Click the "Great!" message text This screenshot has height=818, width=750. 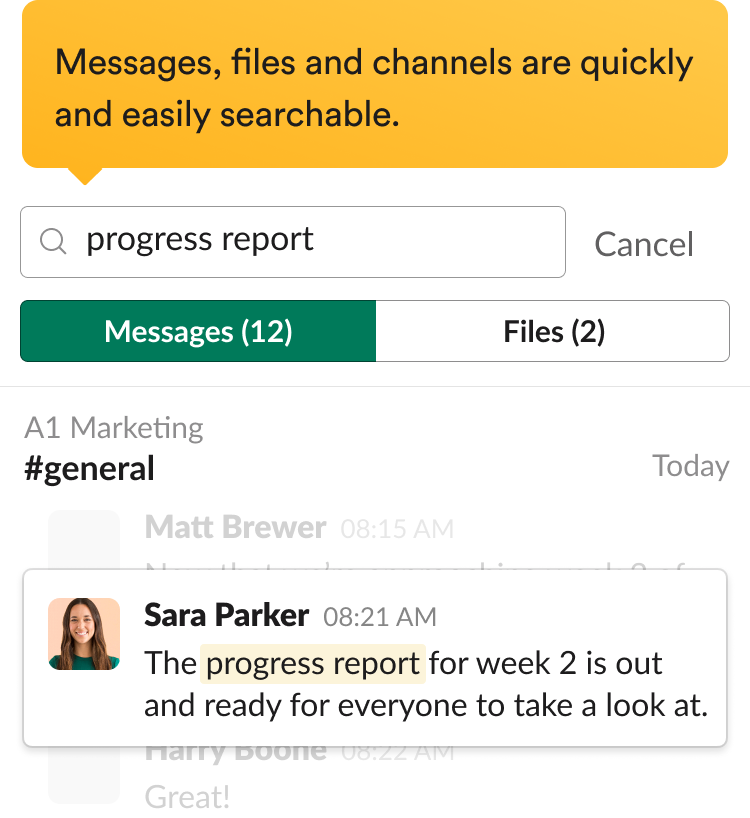click(187, 797)
